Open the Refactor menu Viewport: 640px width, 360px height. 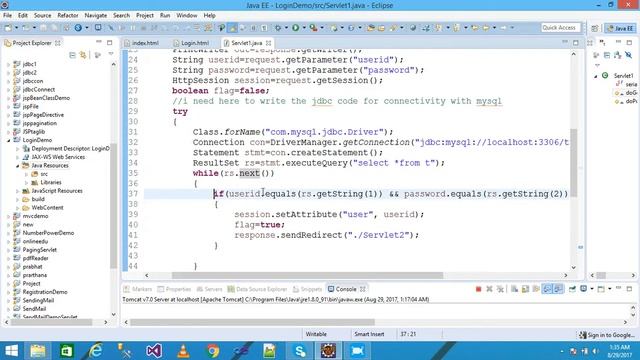(x=68, y=16)
